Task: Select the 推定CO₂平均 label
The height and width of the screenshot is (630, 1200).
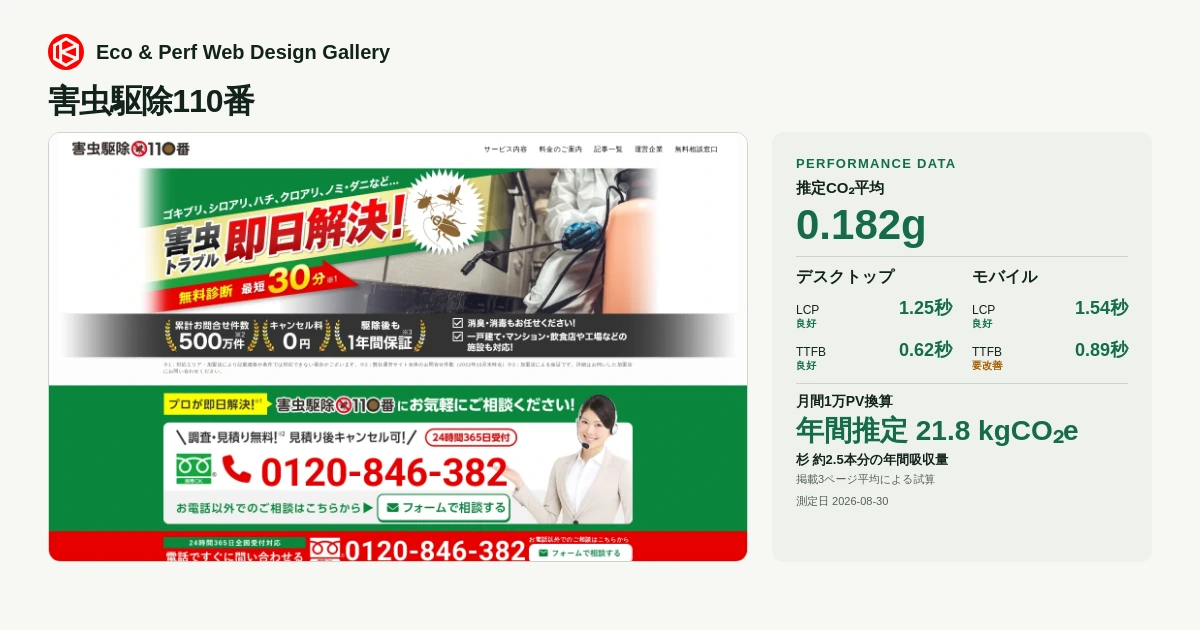Action: coord(840,188)
